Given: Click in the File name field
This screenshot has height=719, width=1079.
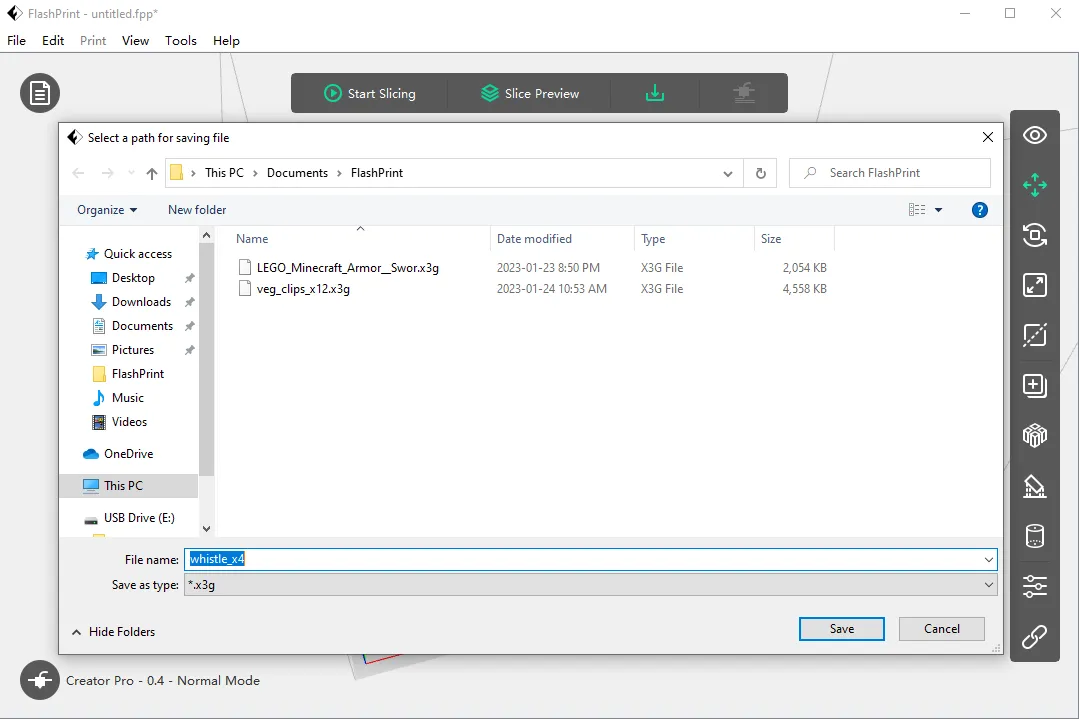Looking at the screenshot, I should 590,559.
